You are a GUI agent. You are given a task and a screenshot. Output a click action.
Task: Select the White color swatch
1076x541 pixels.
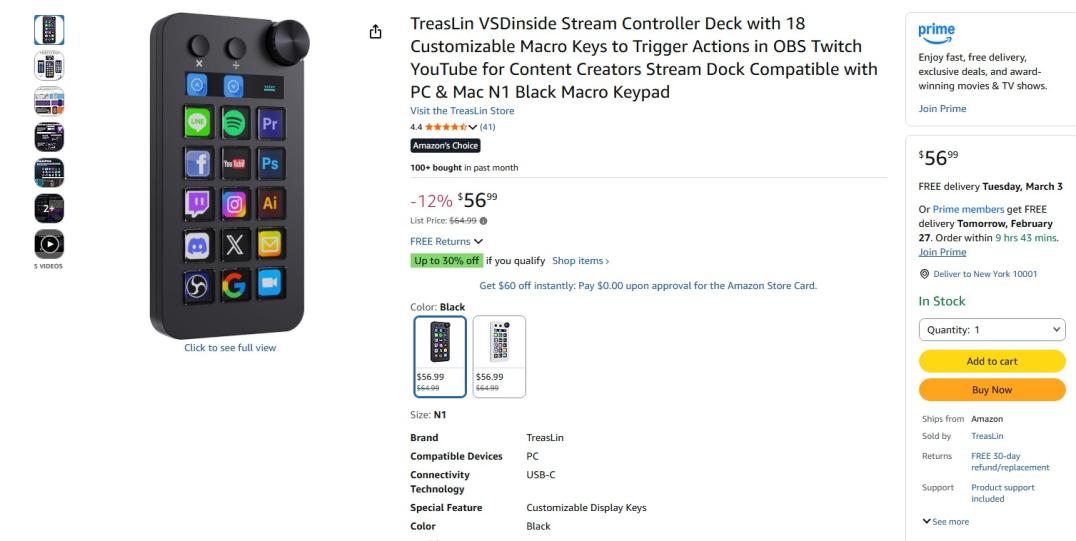(499, 356)
